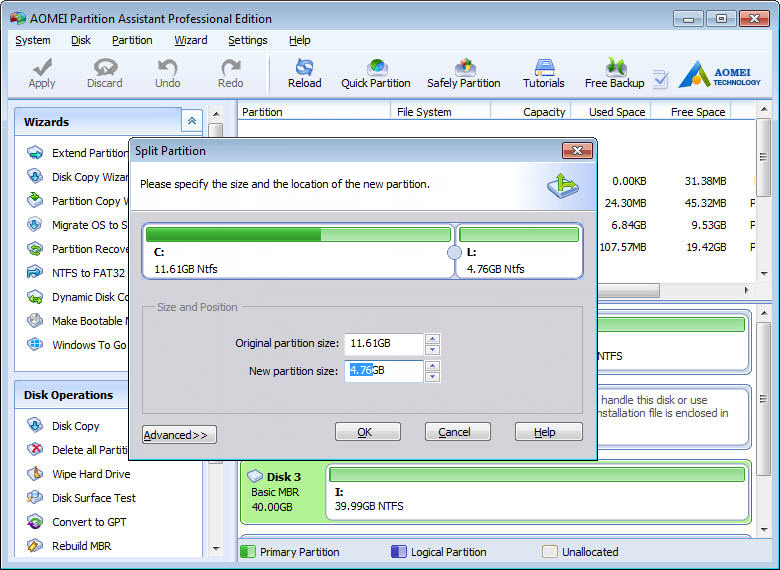Increase new partition size spinner
The image size is (780, 570).
(432, 366)
